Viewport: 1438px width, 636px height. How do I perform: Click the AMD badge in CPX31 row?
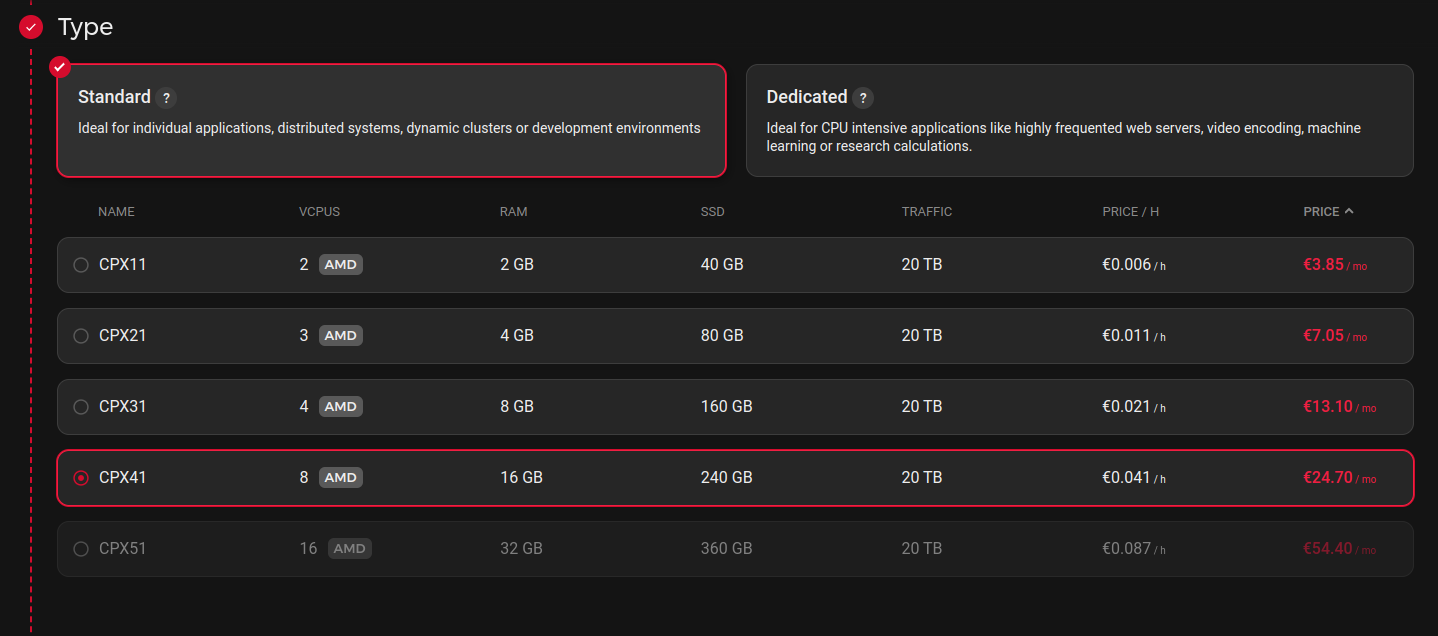tap(340, 407)
